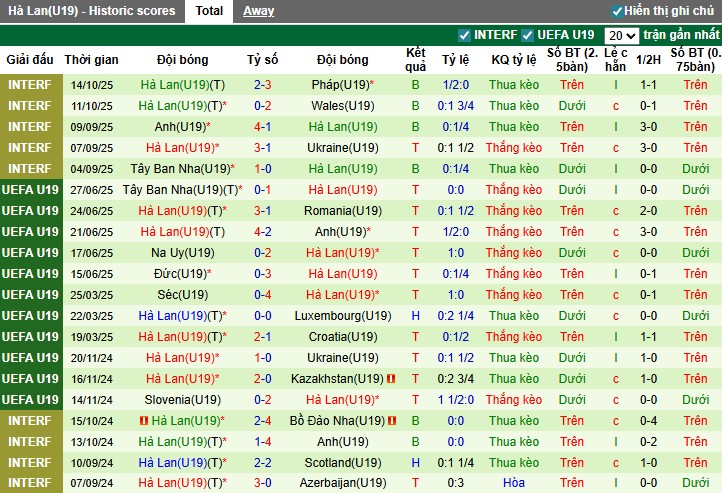Open Luxembourg(U19) team link
The image size is (722, 493).
click(x=343, y=316)
